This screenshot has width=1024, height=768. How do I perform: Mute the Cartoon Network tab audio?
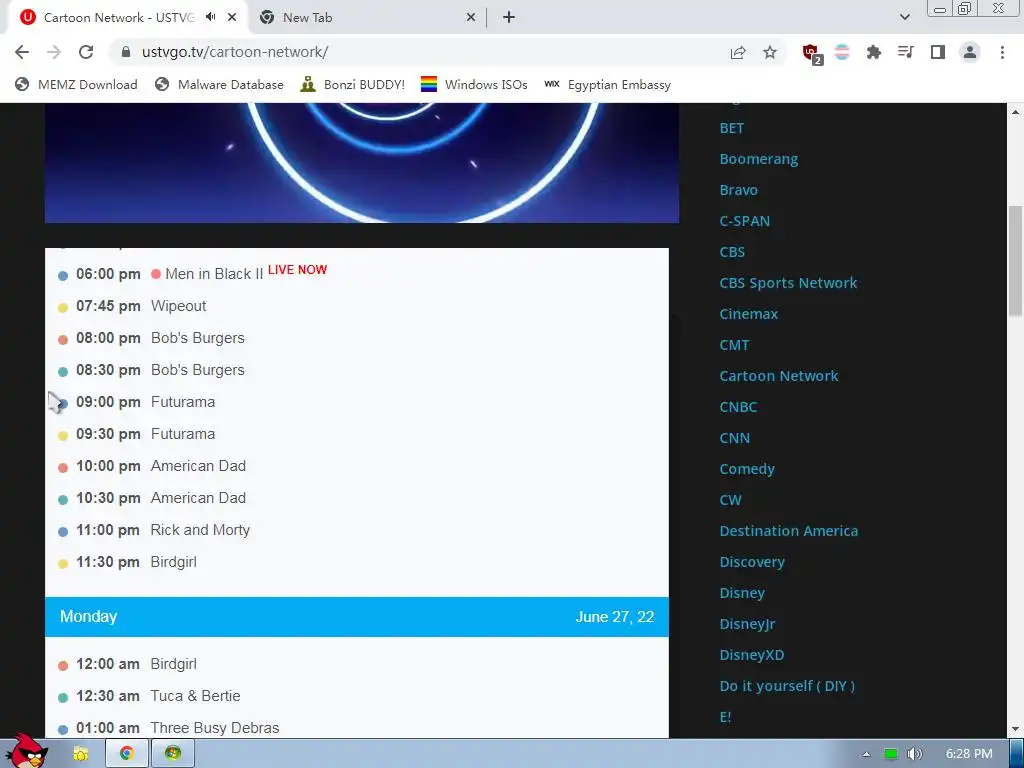coord(210,17)
